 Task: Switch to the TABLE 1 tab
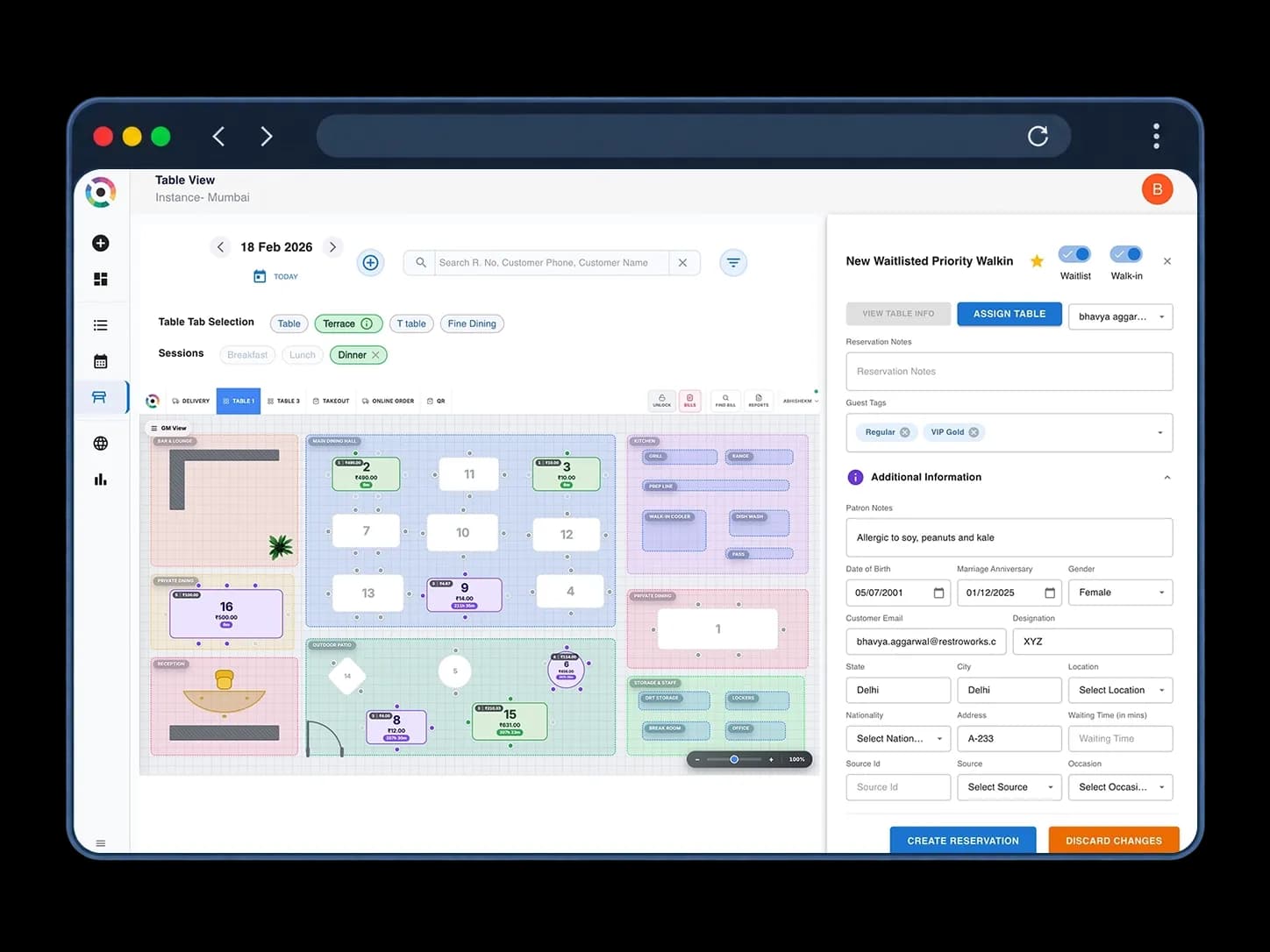click(x=239, y=401)
